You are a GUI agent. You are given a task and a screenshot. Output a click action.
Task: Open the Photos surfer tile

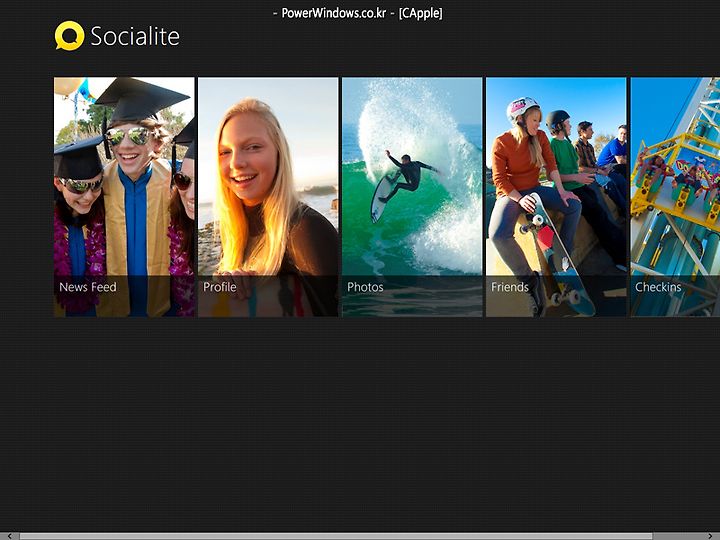pos(412,197)
